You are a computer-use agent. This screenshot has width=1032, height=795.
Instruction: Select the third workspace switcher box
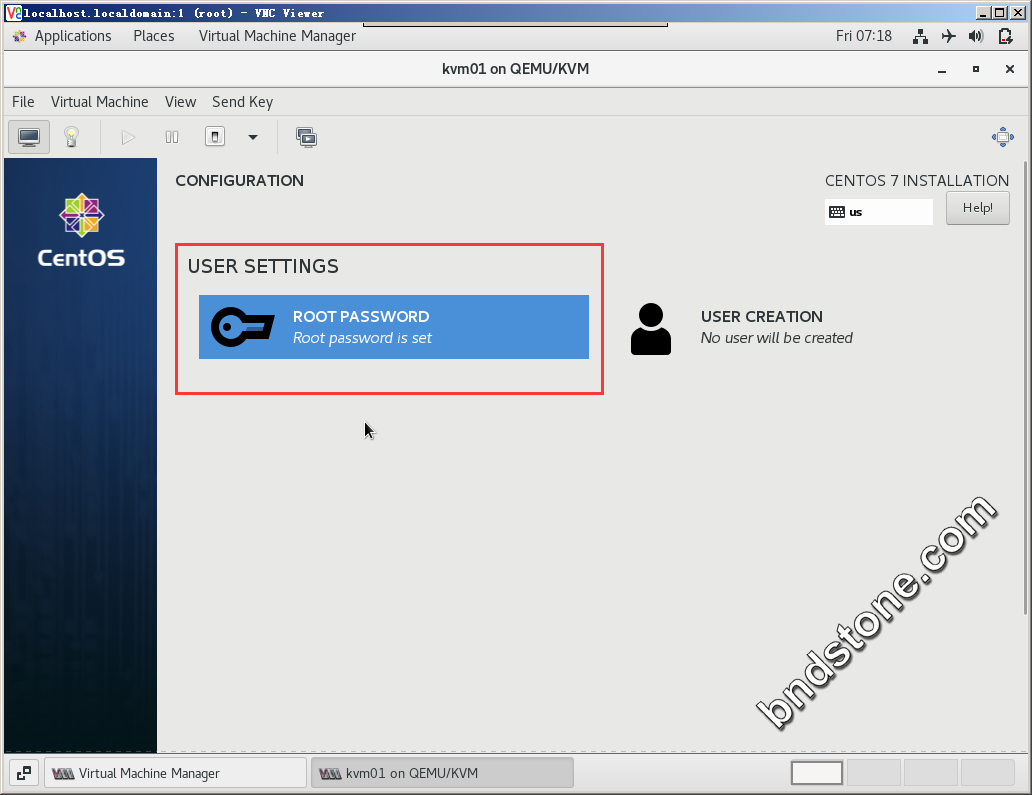click(931, 773)
